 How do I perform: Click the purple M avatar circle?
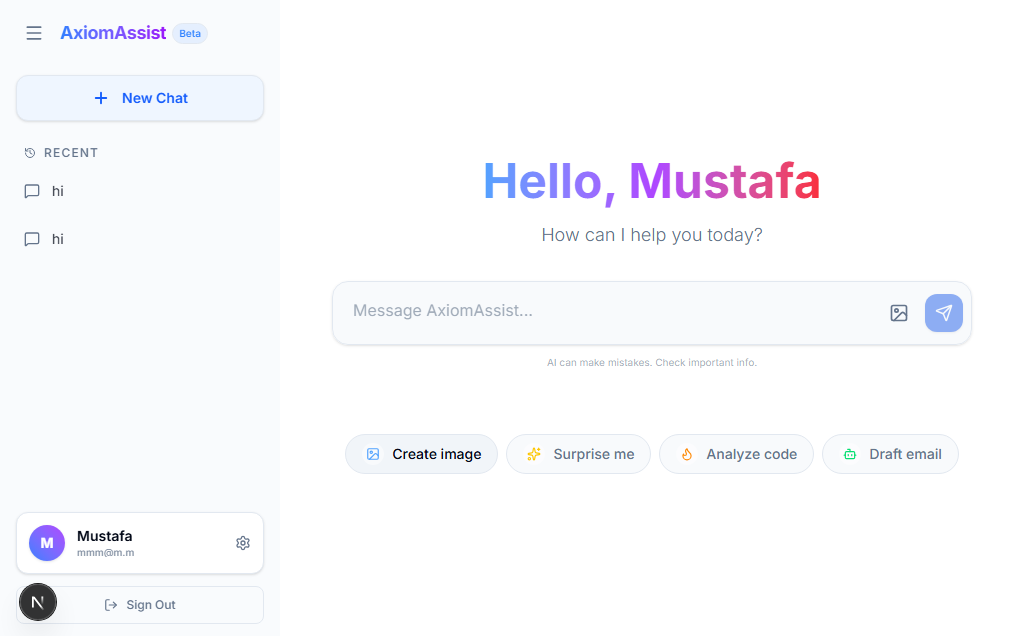coord(47,543)
